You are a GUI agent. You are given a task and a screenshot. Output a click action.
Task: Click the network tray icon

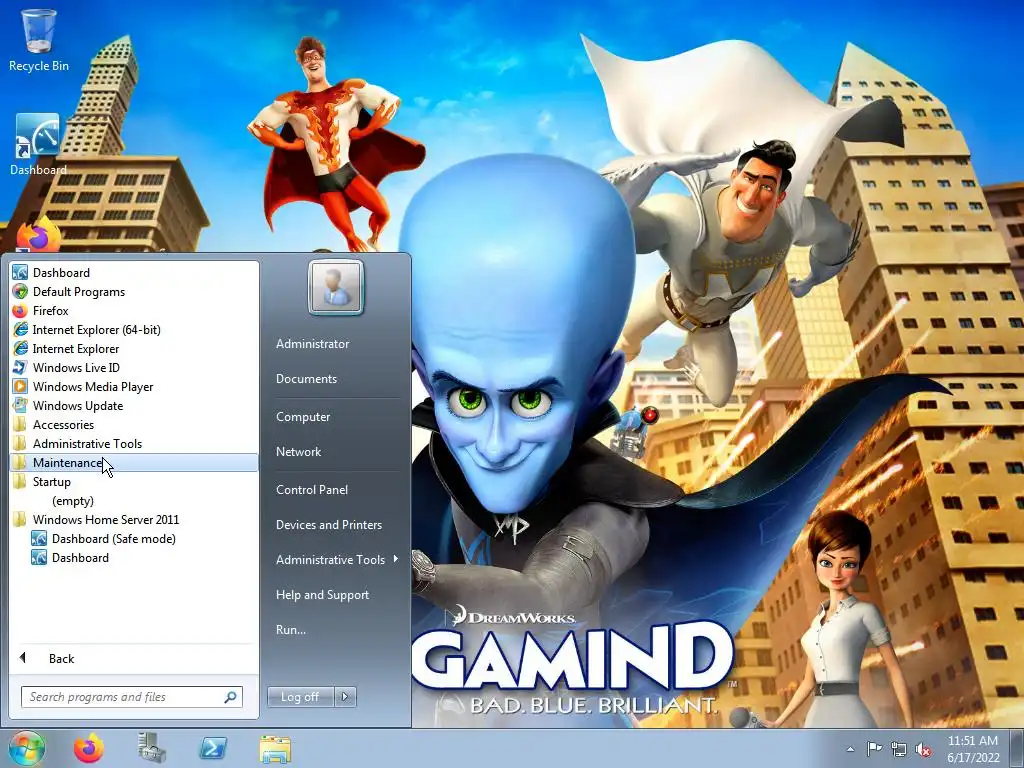coord(899,749)
